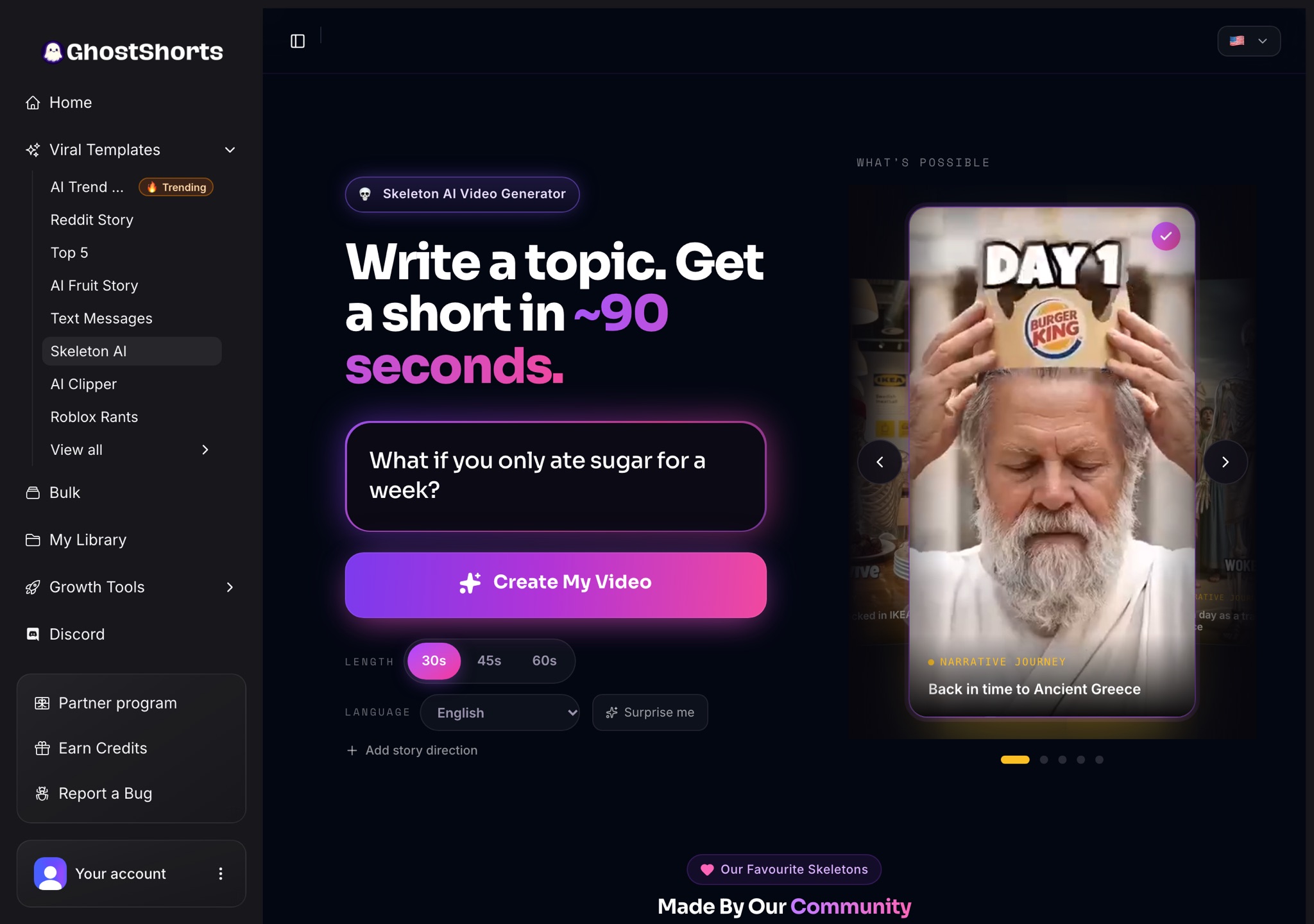Select the 45s video length
Screen dimensions: 1314x924
click(489, 661)
